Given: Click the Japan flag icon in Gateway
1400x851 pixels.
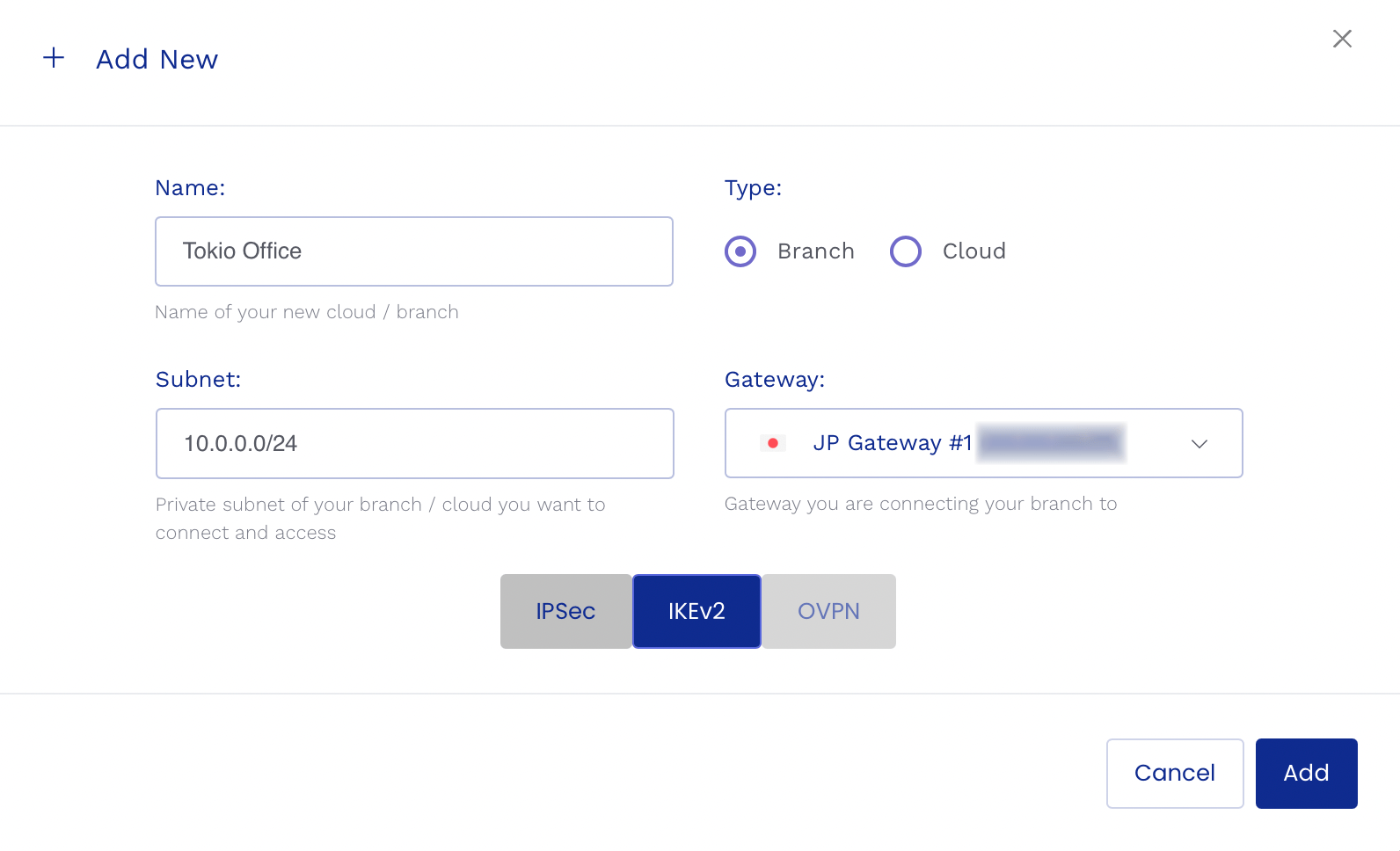Looking at the screenshot, I should (772, 443).
